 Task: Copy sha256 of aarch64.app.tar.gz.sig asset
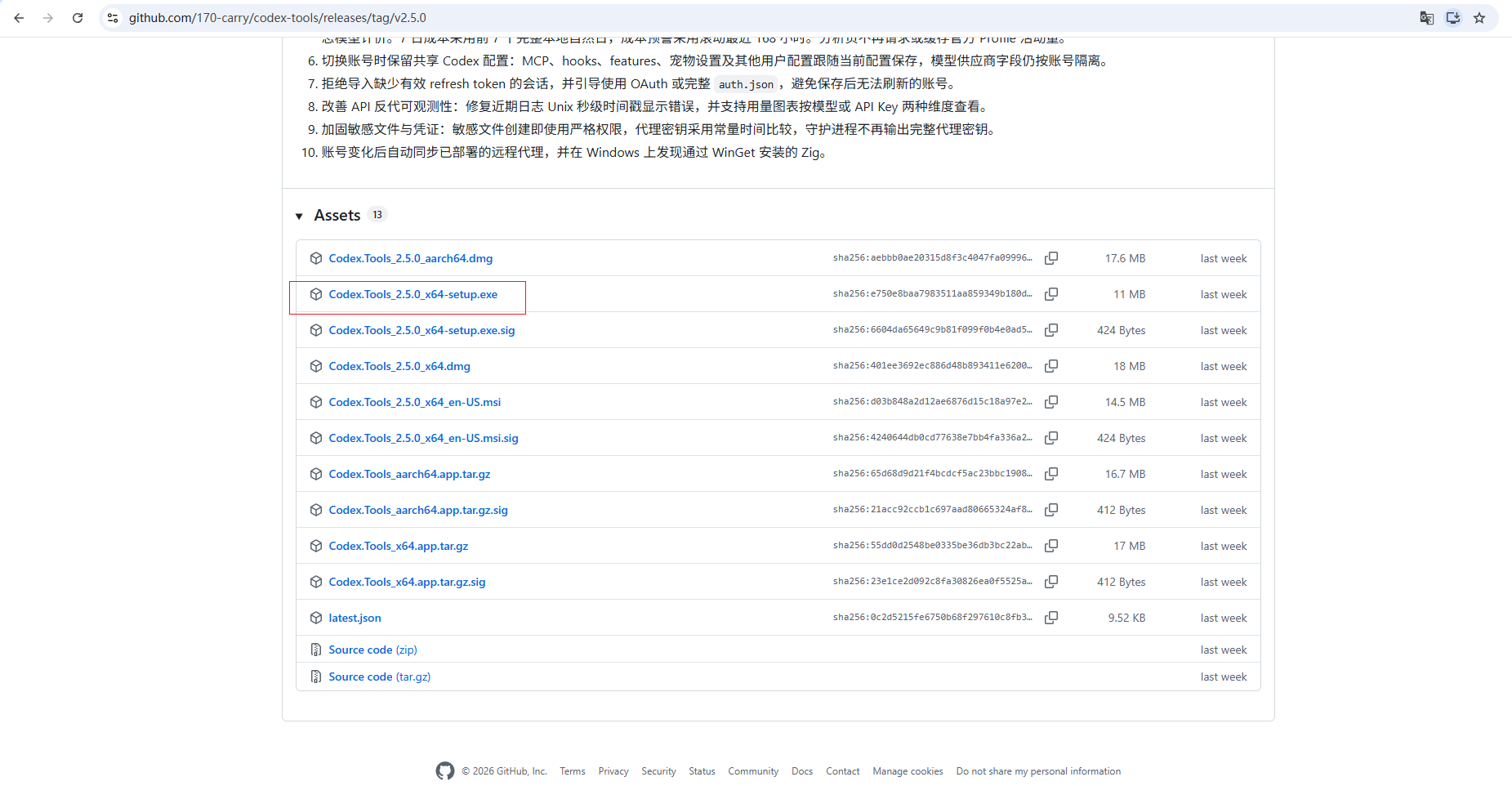(1051, 510)
